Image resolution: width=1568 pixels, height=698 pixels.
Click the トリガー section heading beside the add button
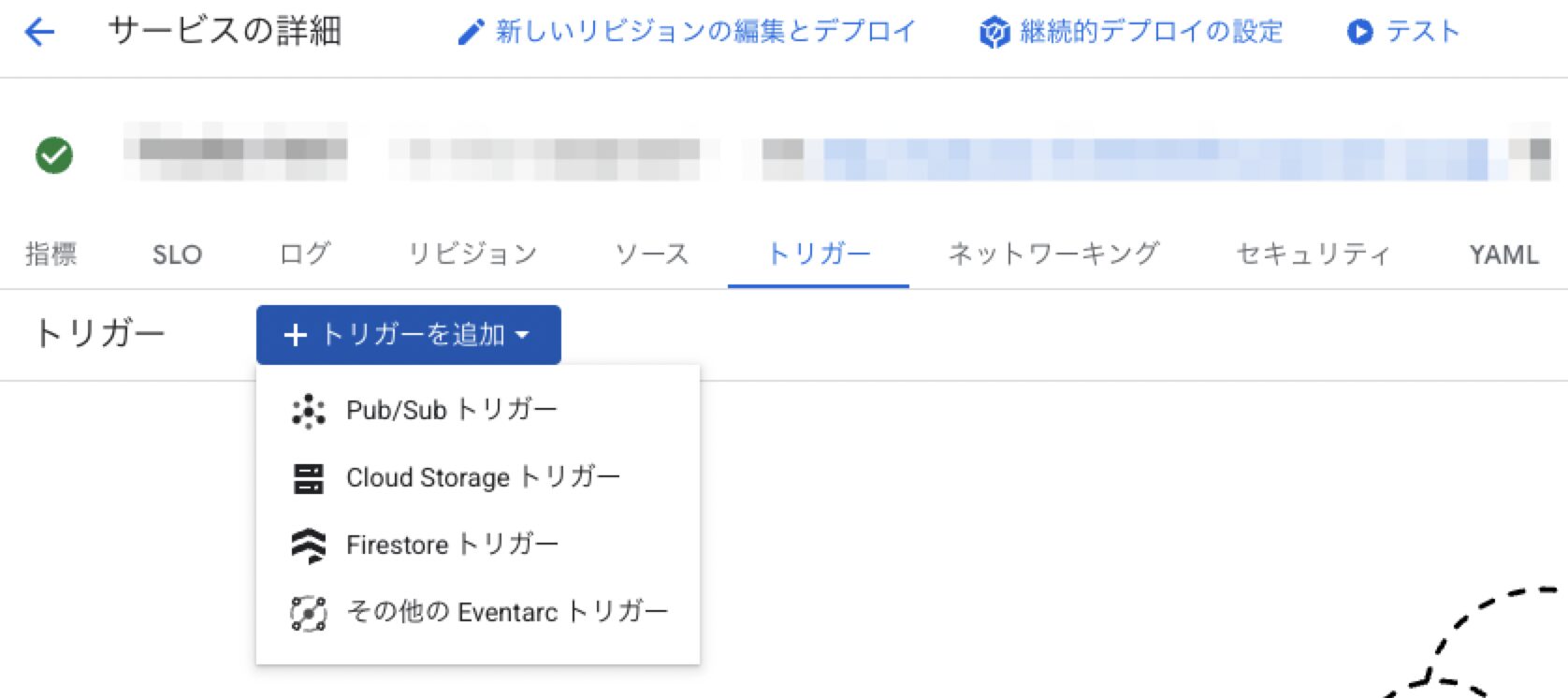click(99, 334)
